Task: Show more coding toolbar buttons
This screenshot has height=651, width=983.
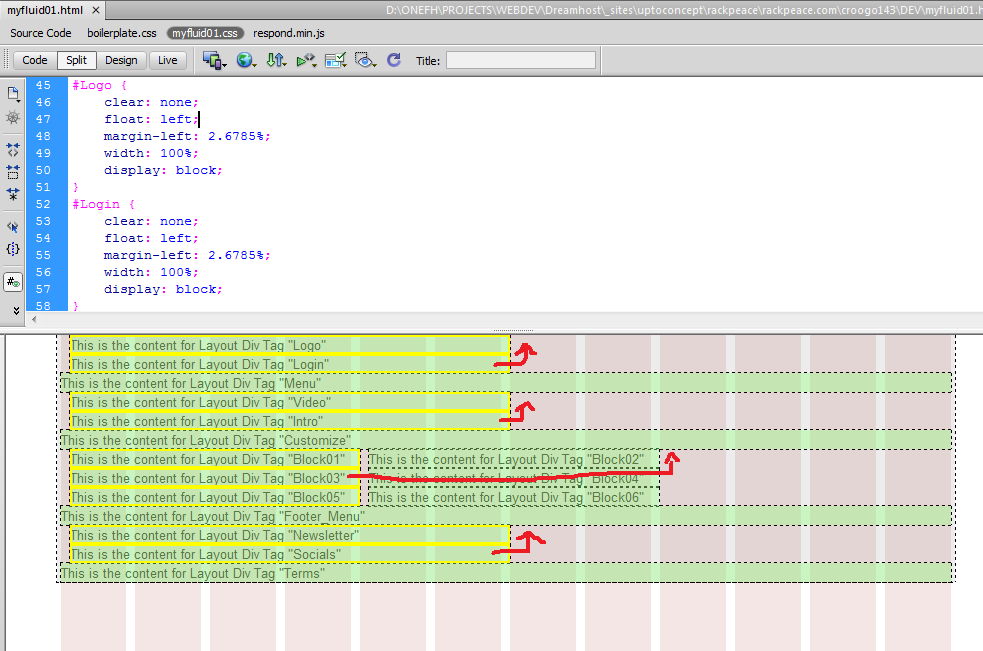Action: [16, 310]
